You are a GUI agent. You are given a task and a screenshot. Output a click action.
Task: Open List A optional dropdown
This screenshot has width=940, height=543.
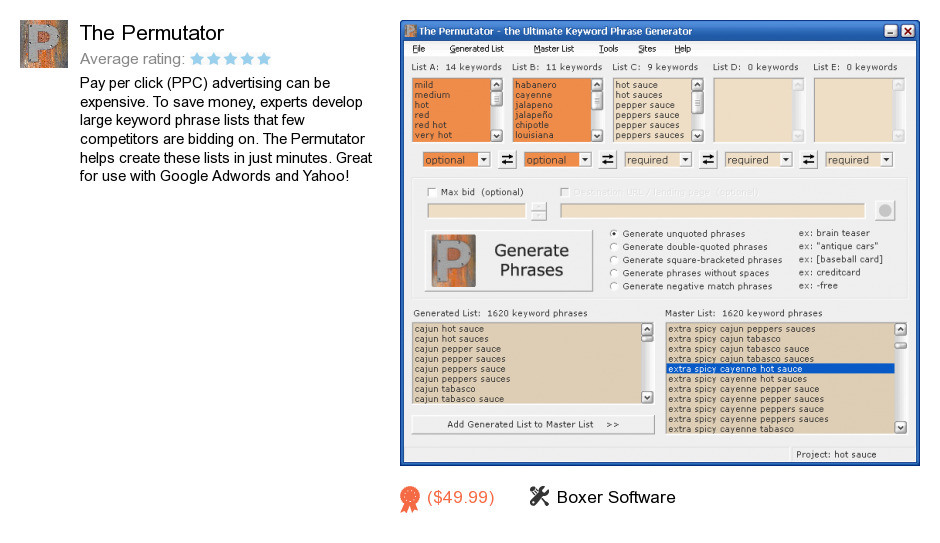(x=483, y=160)
